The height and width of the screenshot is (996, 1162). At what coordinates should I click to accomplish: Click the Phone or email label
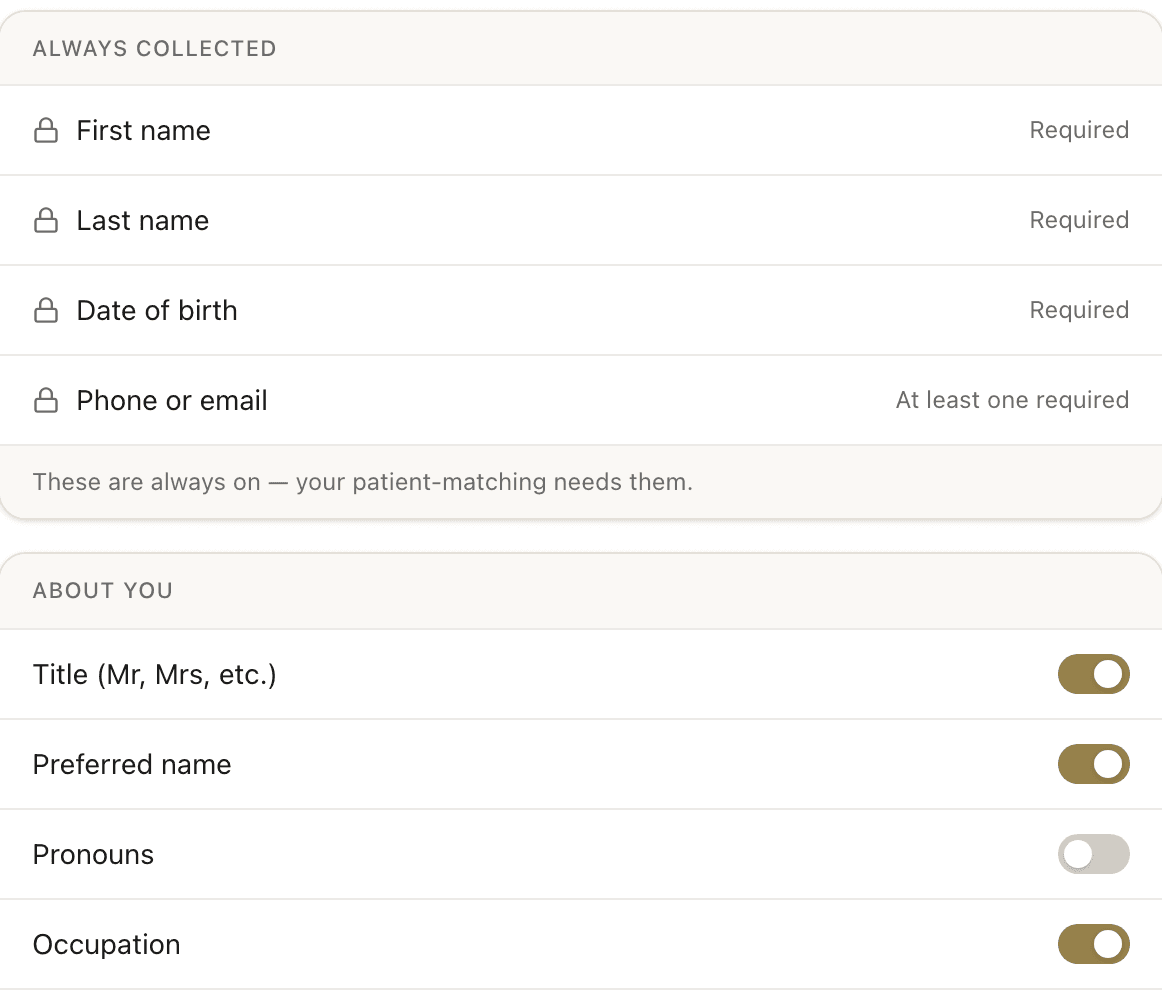172,401
